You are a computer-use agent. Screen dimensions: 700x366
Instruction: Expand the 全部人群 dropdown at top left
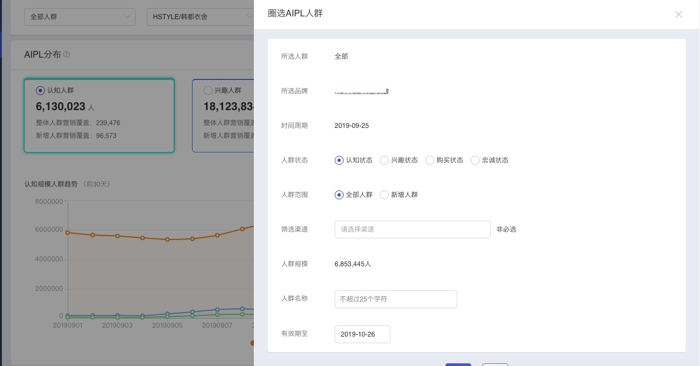[80, 17]
